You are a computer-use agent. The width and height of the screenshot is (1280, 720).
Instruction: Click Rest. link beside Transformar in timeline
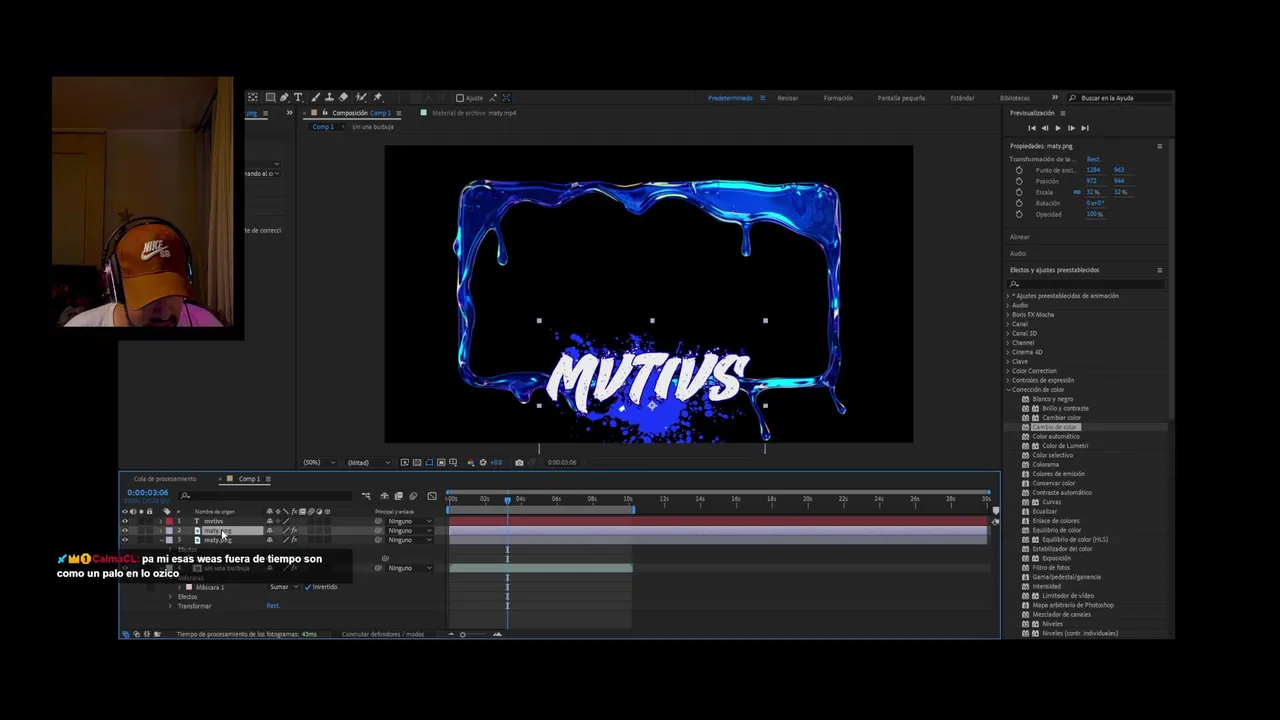[273, 606]
